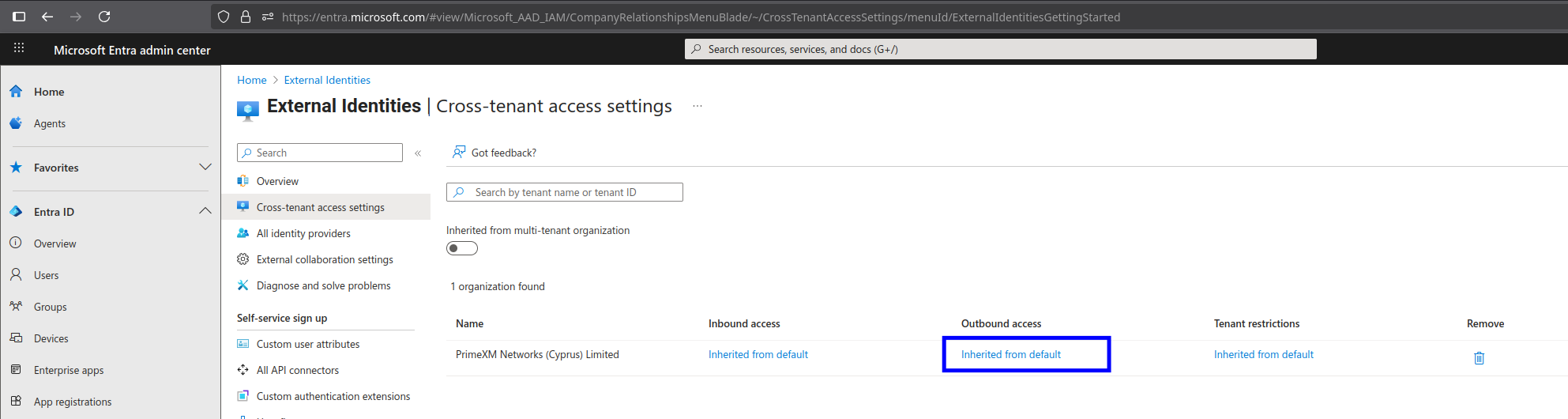Image resolution: width=1568 pixels, height=419 pixels.
Task: Click the Groups icon in sidebar
Action: click(x=16, y=307)
